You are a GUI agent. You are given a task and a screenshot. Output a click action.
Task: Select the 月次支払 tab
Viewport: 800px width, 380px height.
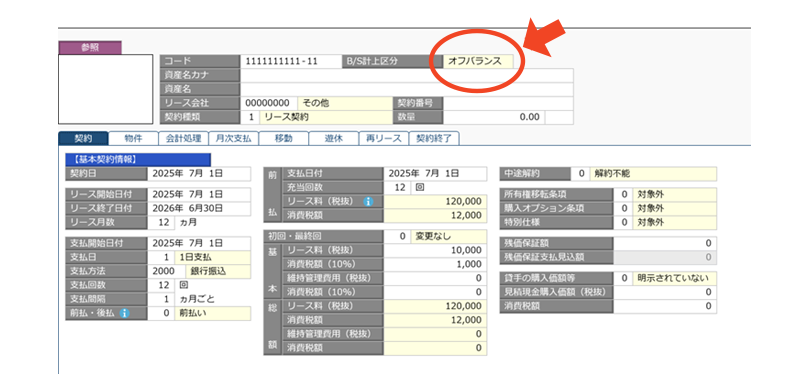pos(233,138)
